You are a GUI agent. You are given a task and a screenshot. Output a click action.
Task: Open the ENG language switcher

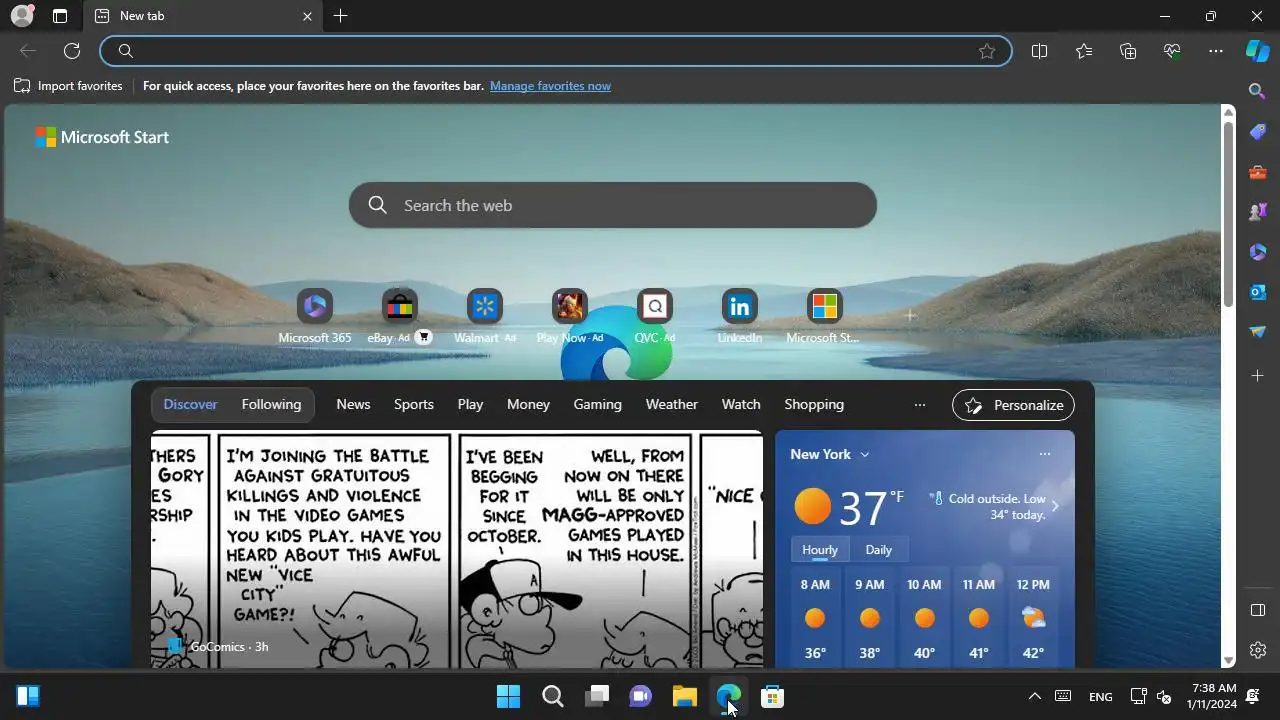(1100, 696)
